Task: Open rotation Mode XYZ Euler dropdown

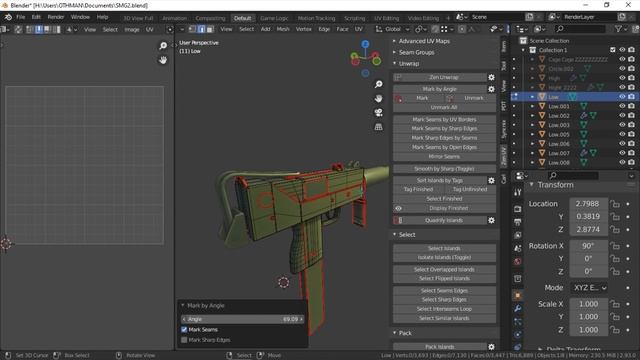Action: [x=589, y=288]
